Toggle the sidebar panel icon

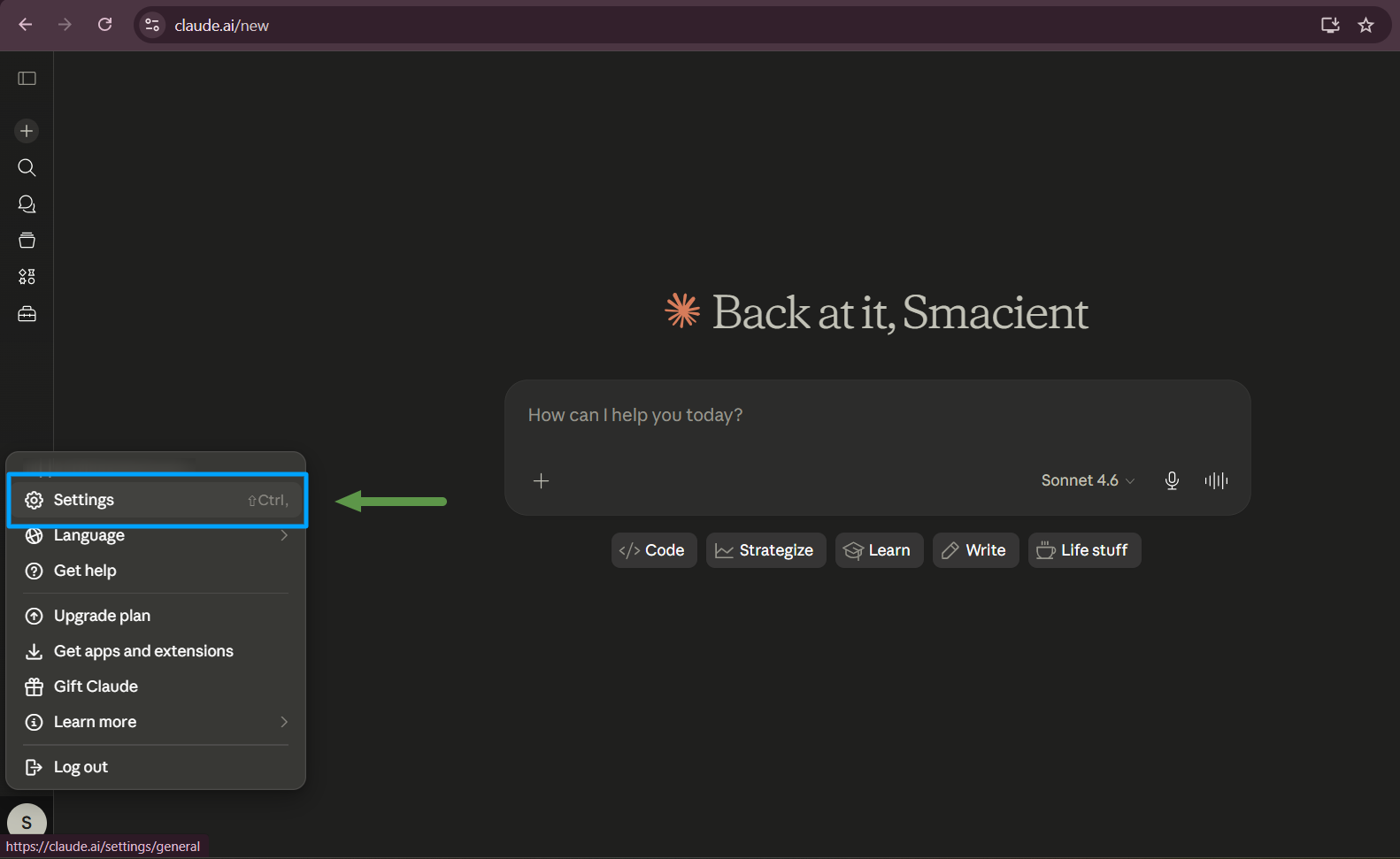click(x=27, y=79)
